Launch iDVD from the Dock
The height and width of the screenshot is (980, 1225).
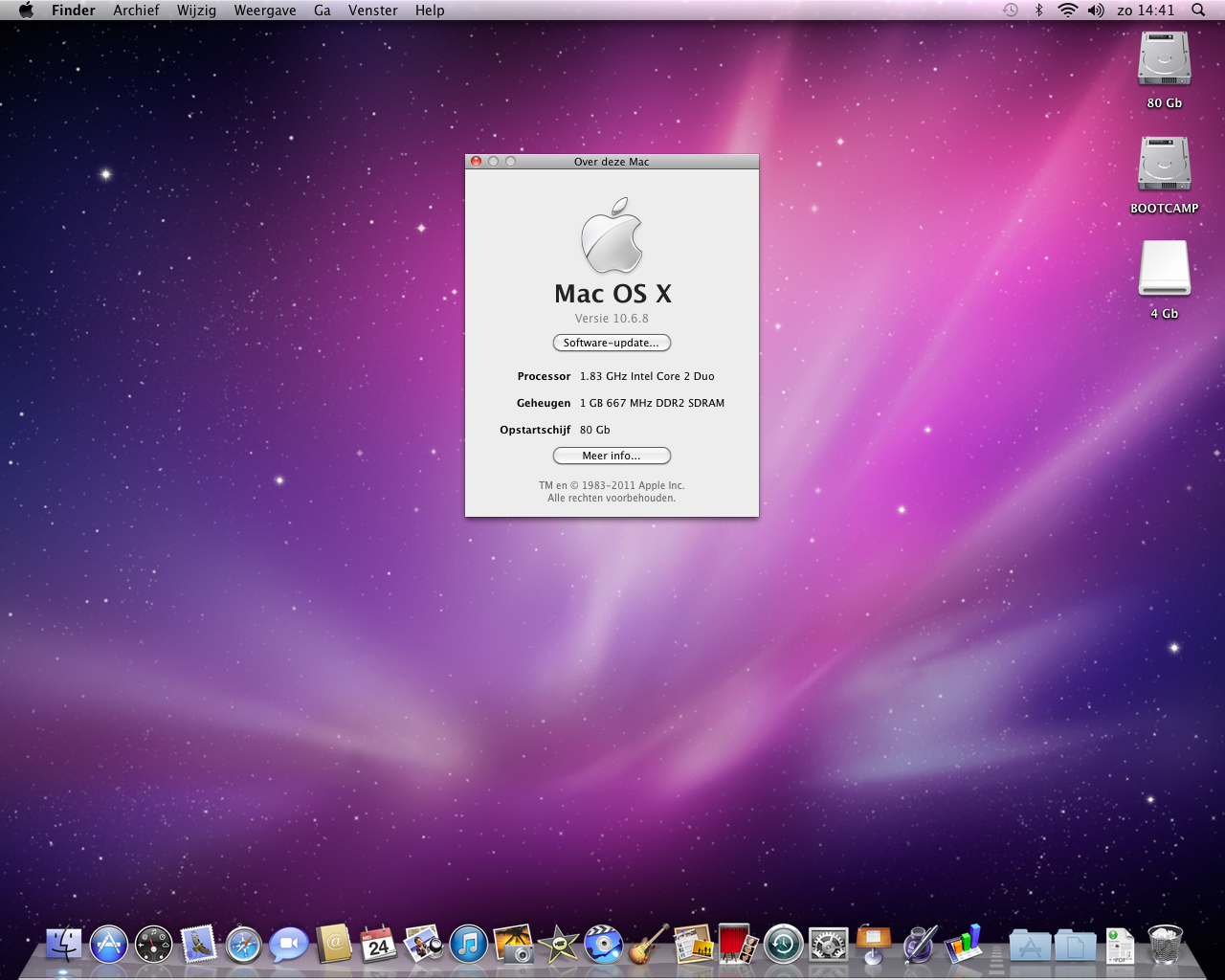click(603, 945)
